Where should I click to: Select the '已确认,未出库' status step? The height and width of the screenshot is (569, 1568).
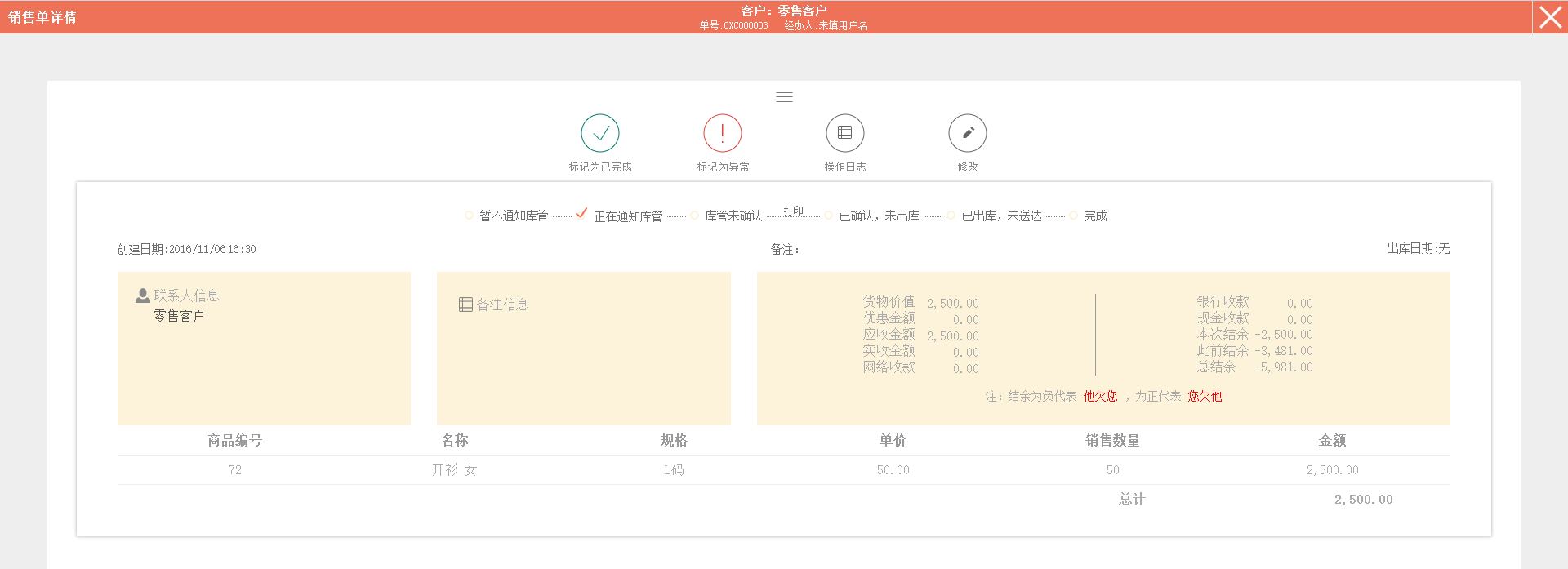coord(829,216)
